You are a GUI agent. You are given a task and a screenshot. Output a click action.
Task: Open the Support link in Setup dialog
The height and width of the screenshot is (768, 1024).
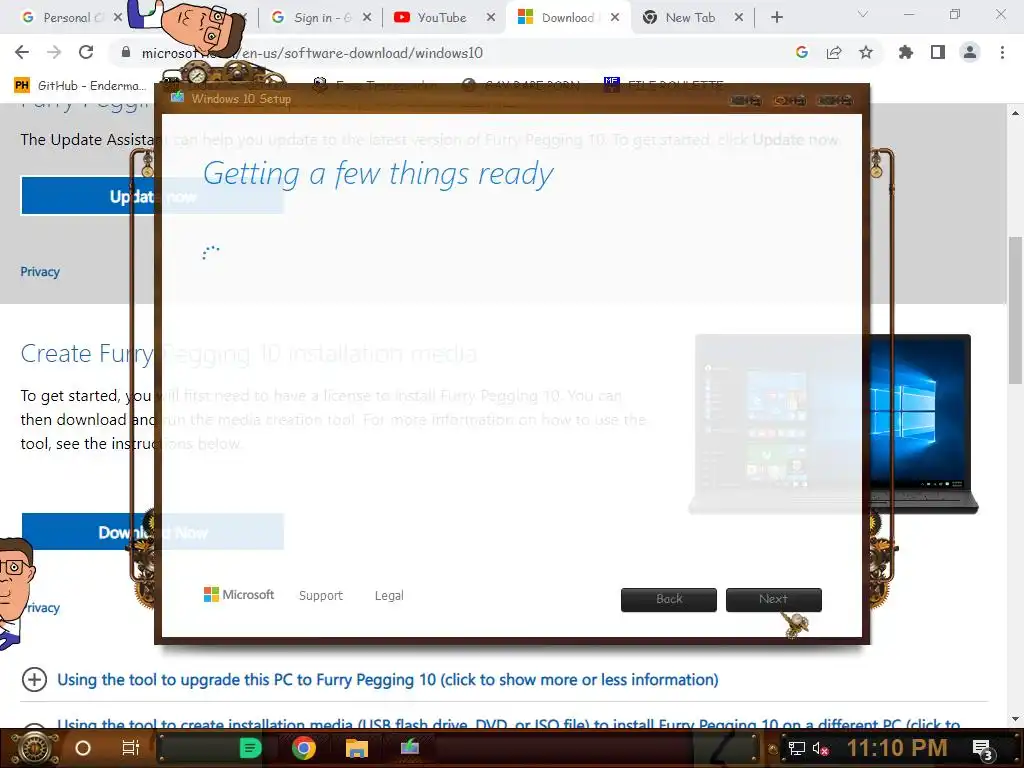point(321,596)
